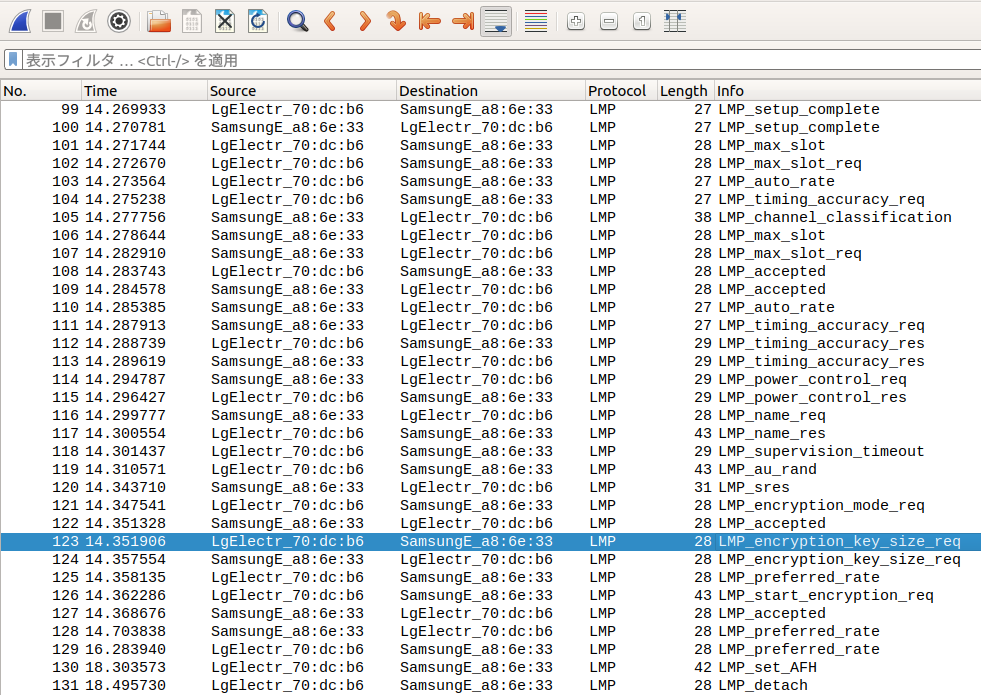Image resolution: width=981 pixels, height=695 pixels.
Task: Select packet 130 LMP_set_AFH
Action: tap(490, 668)
